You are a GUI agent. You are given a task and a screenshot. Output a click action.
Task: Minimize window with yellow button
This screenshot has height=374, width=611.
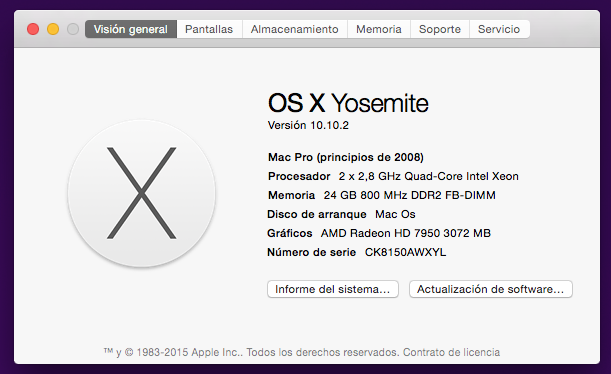pyautogui.click(x=53, y=29)
